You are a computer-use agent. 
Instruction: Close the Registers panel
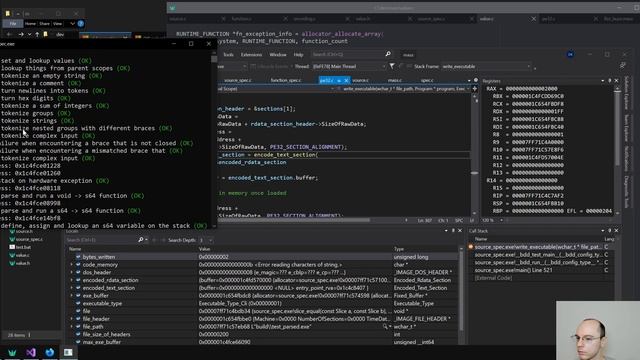coord(616,81)
